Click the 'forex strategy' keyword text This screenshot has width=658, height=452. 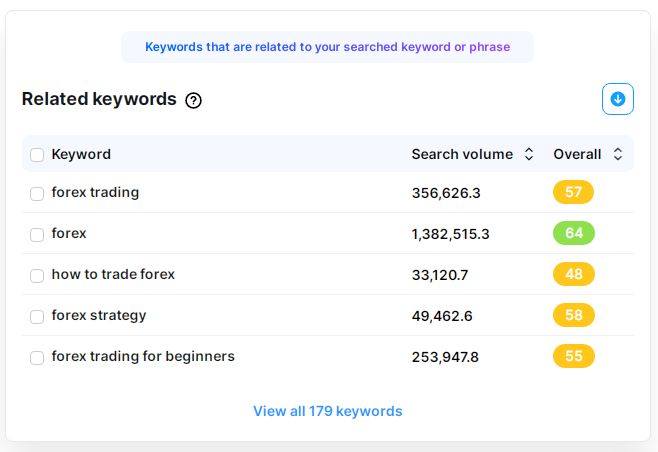tap(99, 316)
